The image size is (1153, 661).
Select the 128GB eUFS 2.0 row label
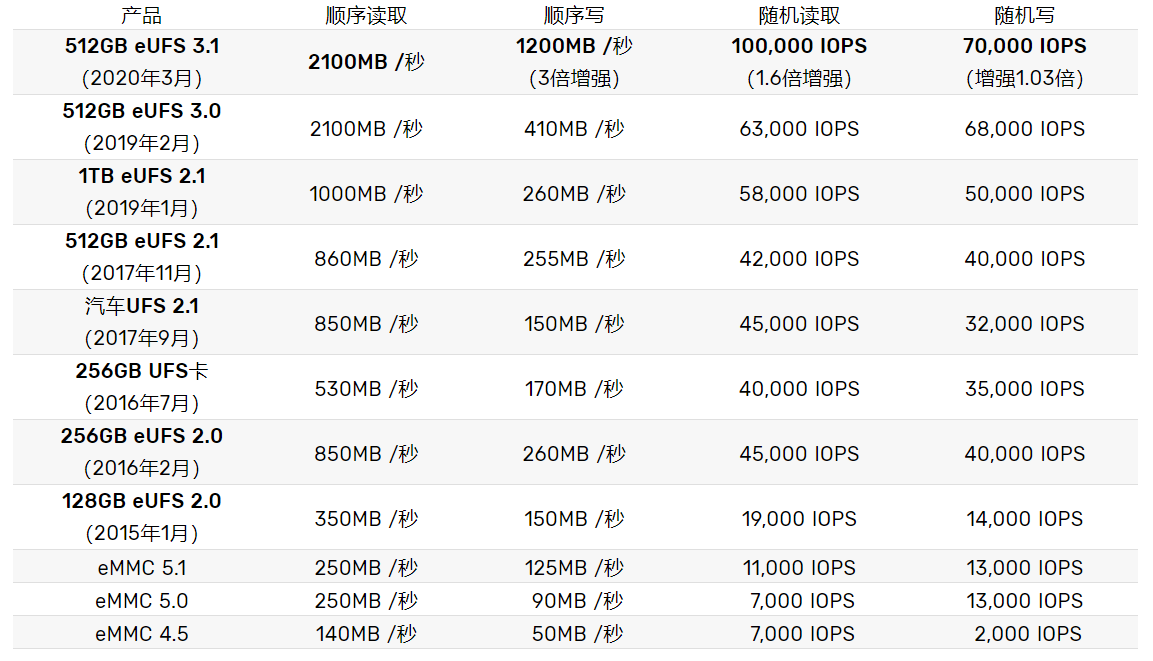[142, 517]
